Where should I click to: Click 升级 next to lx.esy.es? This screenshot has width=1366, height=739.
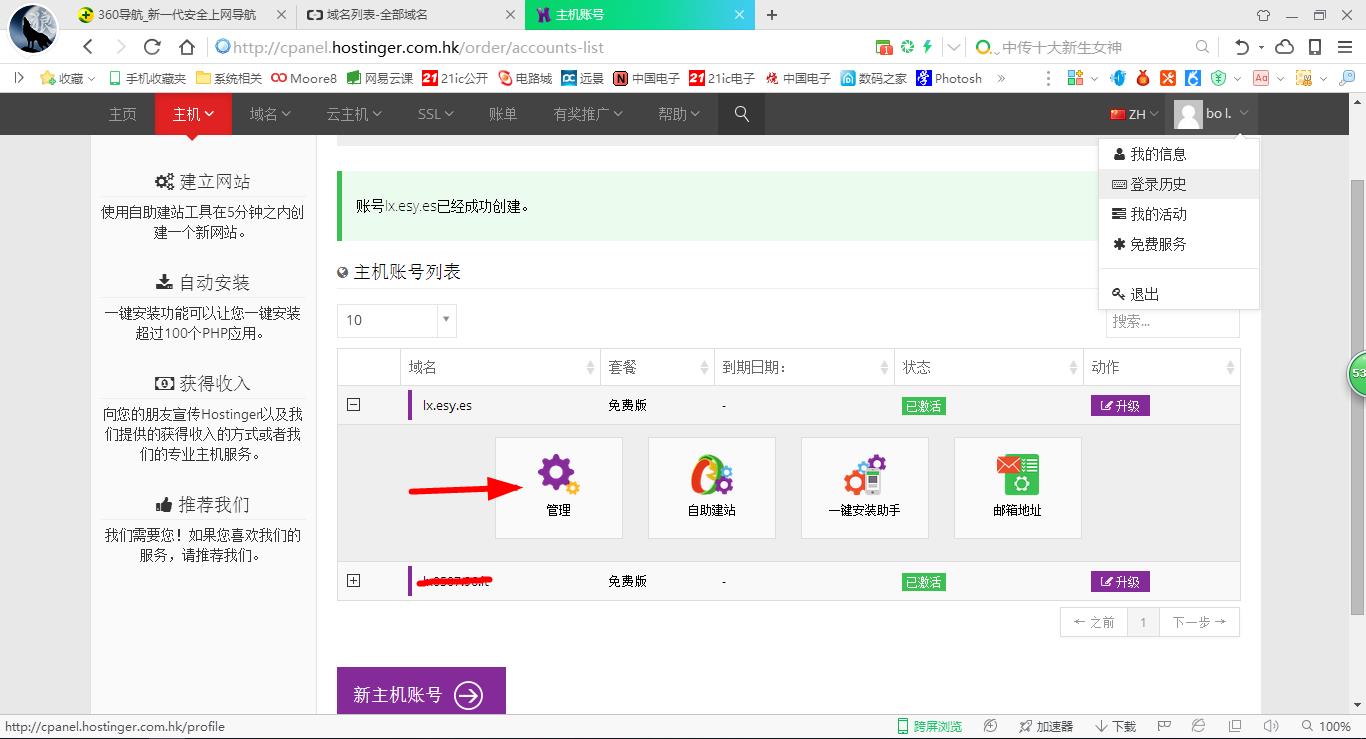point(1120,405)
